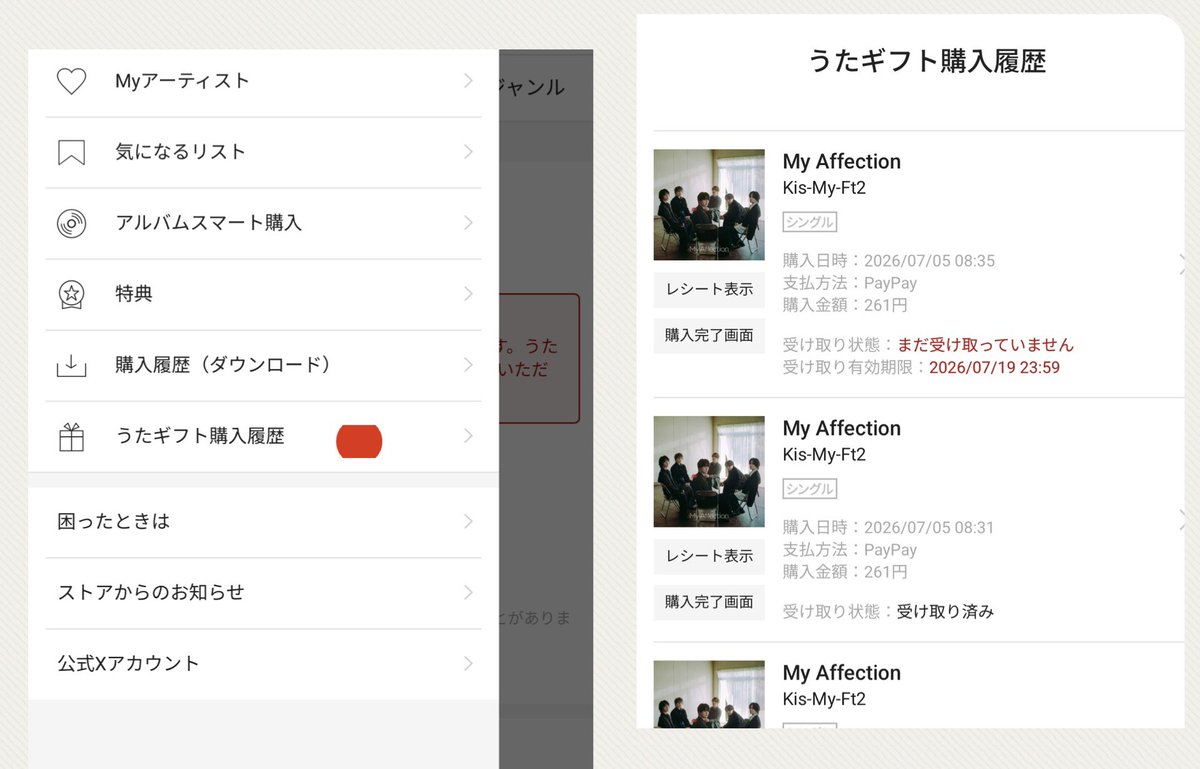This screenshot has width=1200, height=769.
Task: Click 購入完了画面 for the 08:31 purchase
Action: coord(709,603)
